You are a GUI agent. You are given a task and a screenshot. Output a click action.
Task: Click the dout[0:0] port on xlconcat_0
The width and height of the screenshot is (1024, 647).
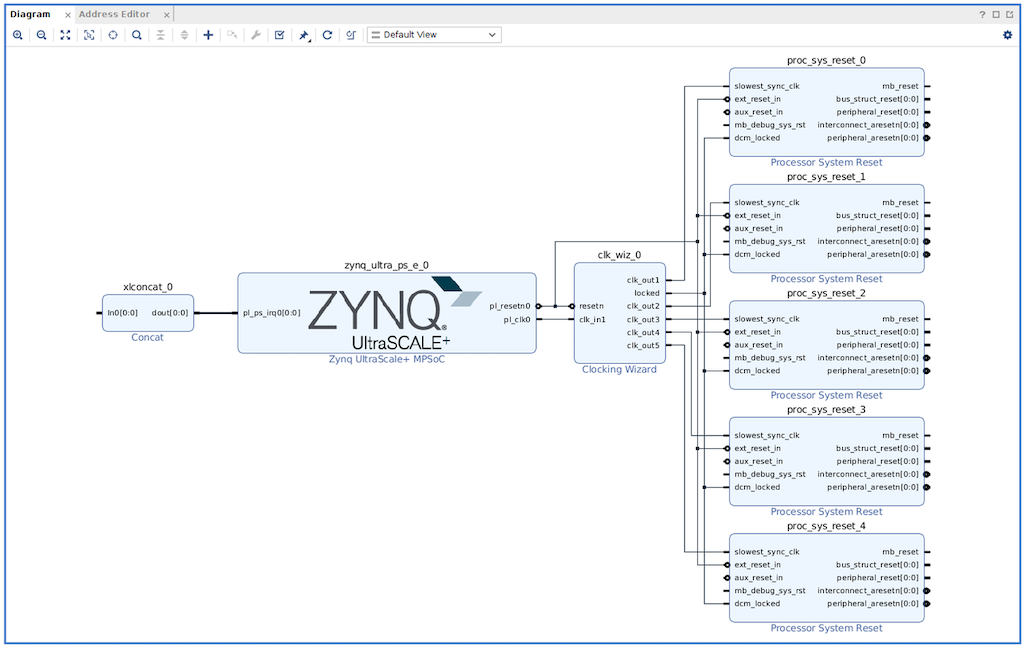click(170, 313)
